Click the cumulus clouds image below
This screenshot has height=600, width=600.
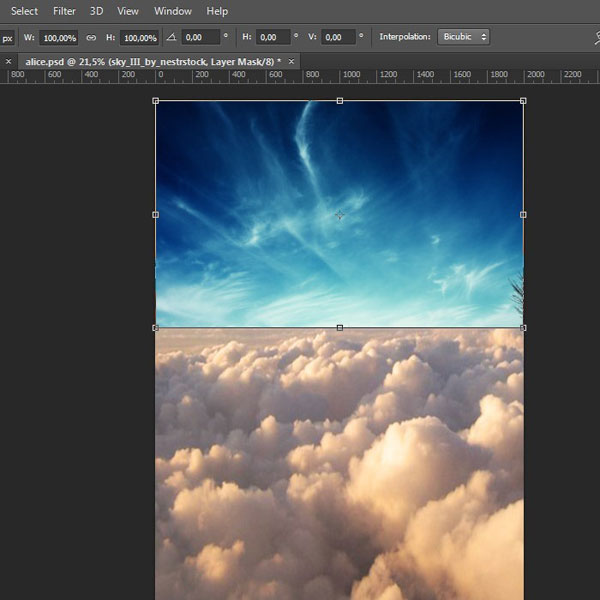coord(339,464)
